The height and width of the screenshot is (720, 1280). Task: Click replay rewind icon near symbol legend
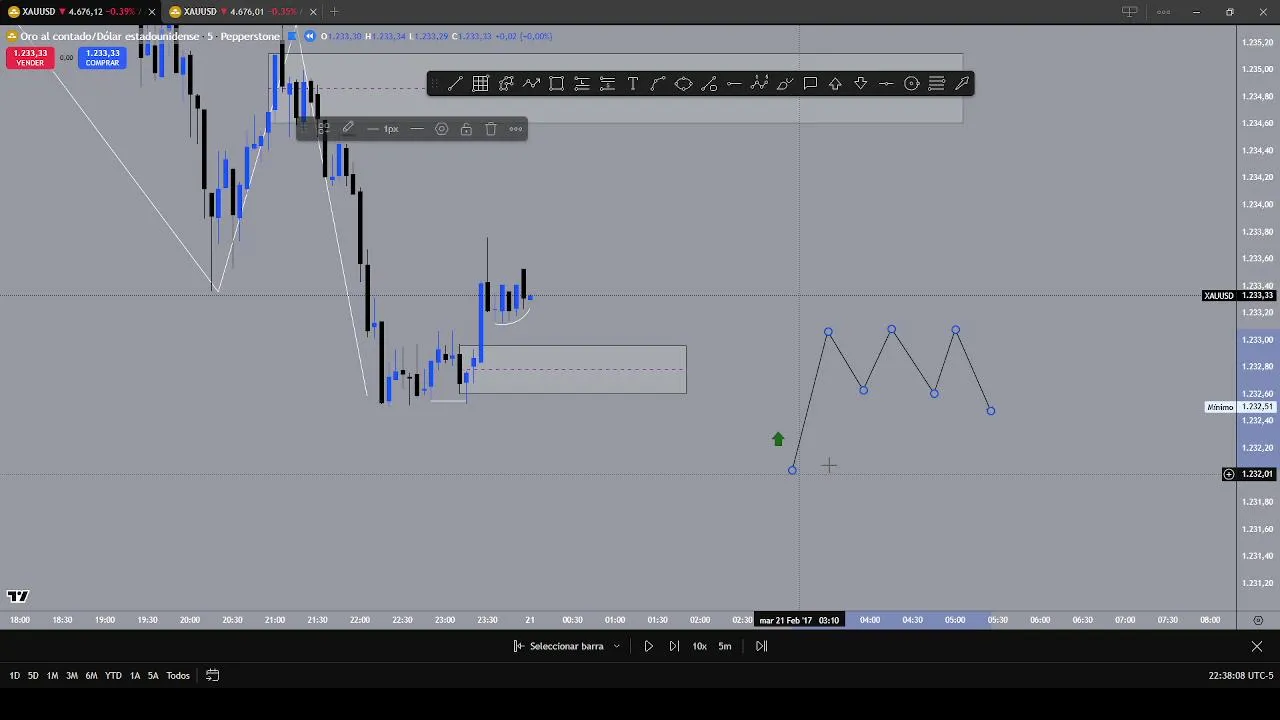click(x=310, y=36)
